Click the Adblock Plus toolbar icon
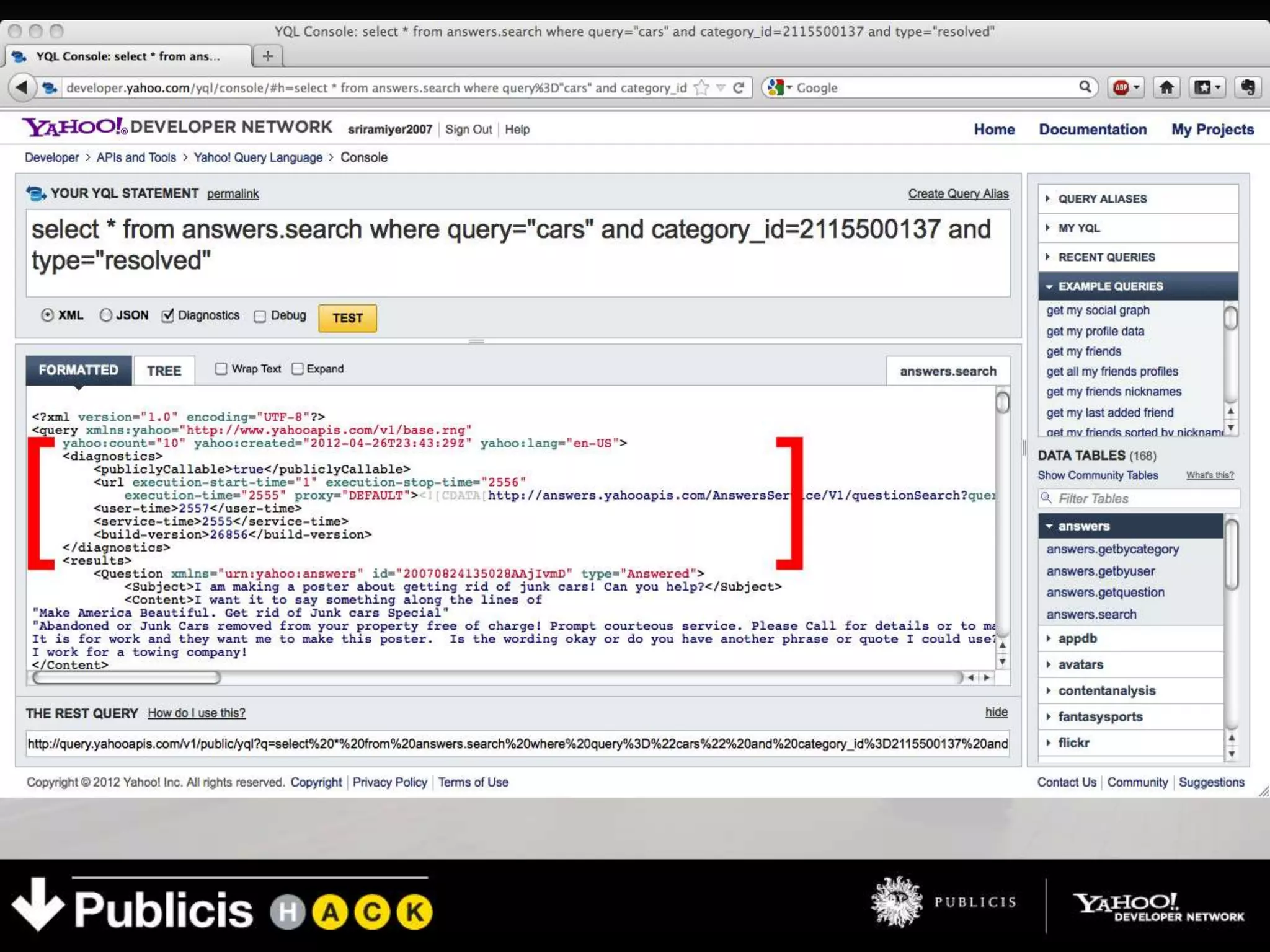The width and height of the screenshot is (1270, 952). pyautogui.click(x=1121, y=88)
